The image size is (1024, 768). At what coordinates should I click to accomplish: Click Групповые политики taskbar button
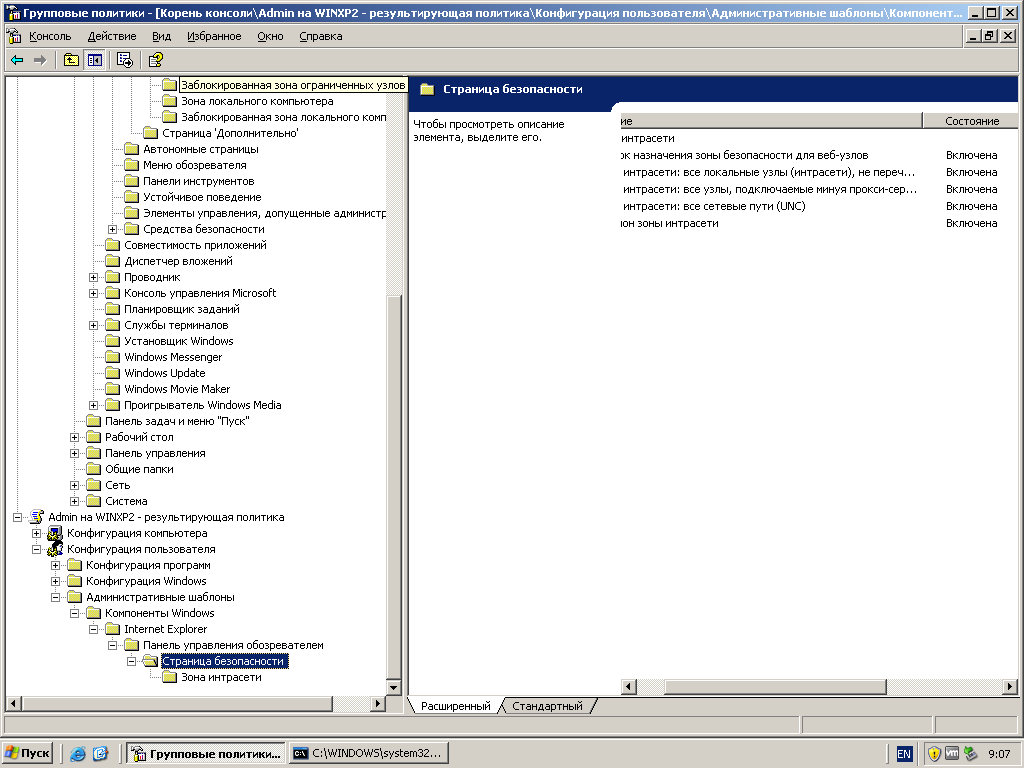206,754
